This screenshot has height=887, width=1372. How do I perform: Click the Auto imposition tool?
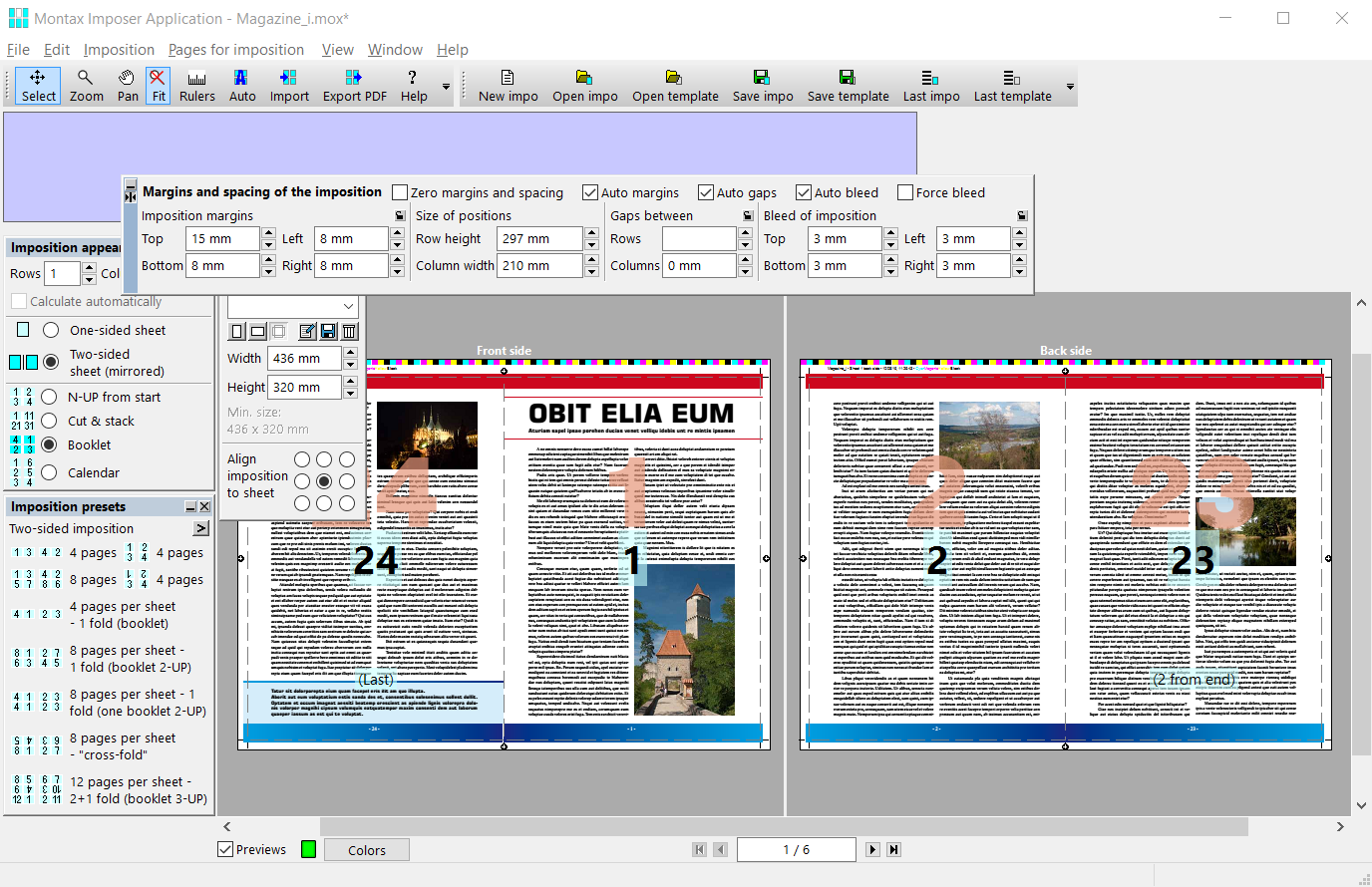click(x=241, y=86)
